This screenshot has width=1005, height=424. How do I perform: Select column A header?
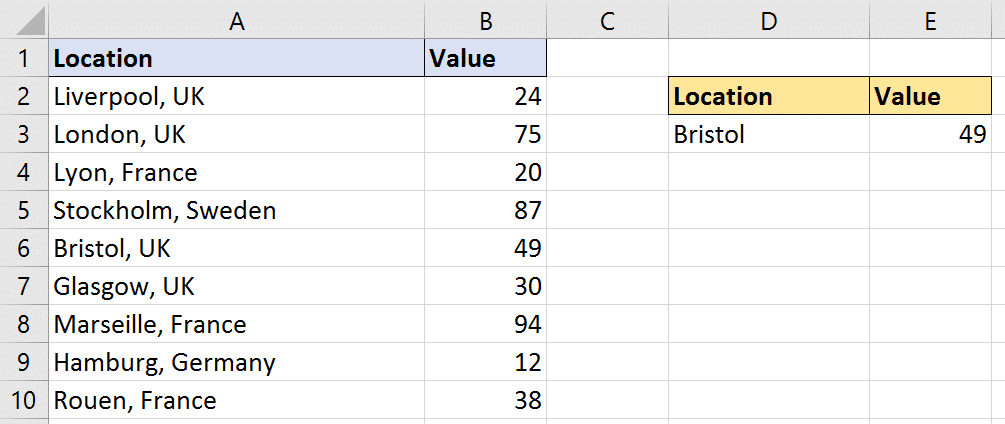pyautogui.click(x=237, y=21)
